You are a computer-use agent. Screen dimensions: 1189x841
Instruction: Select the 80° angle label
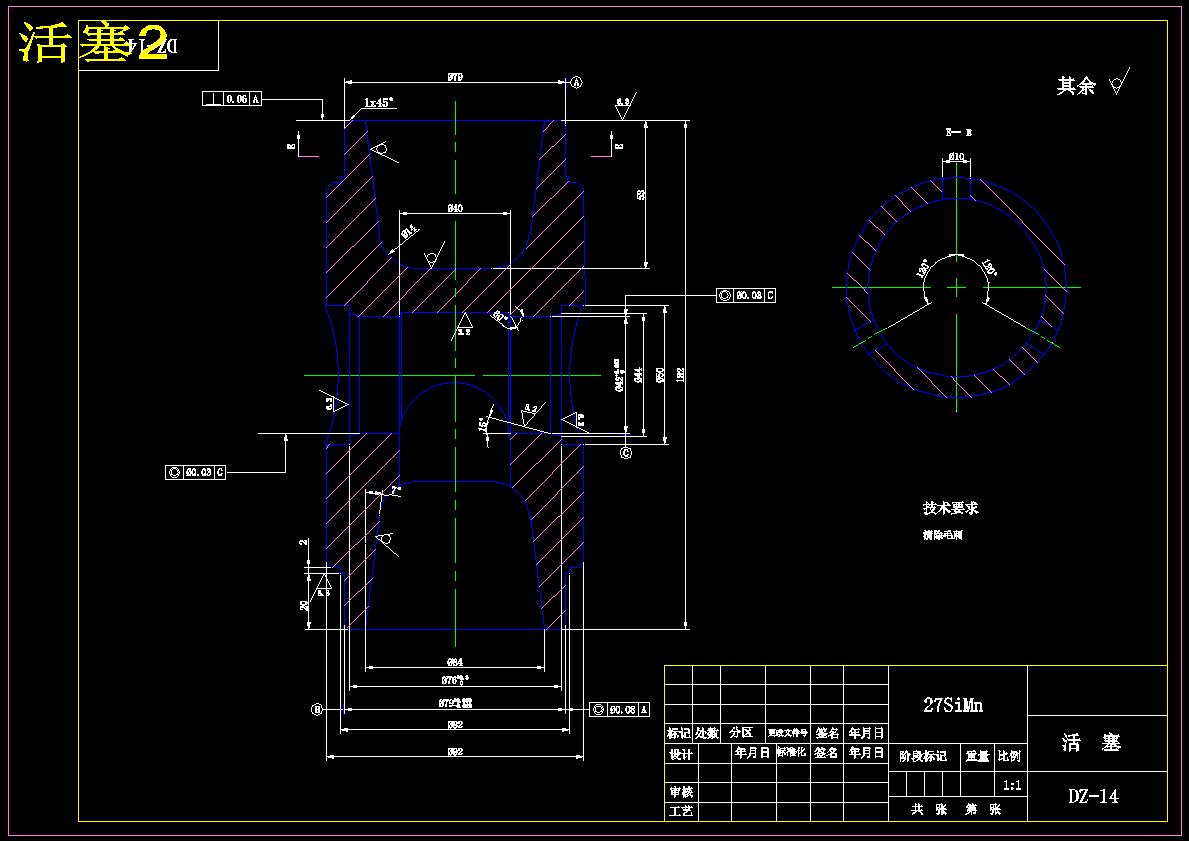pyautogui.click(x=500, y=317)
